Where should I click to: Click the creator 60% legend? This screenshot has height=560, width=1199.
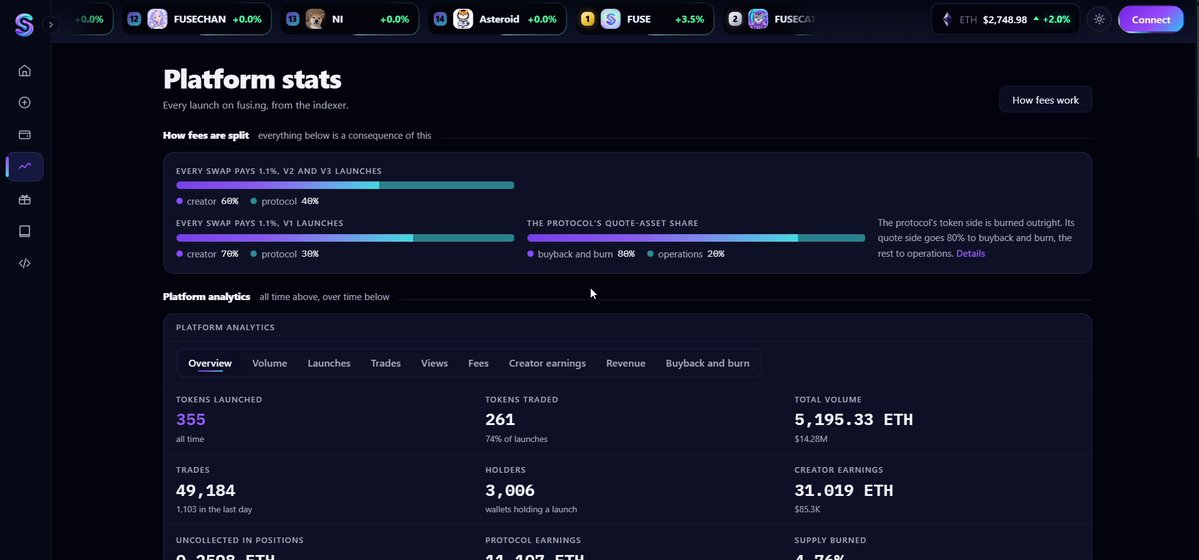click(207, 201)
